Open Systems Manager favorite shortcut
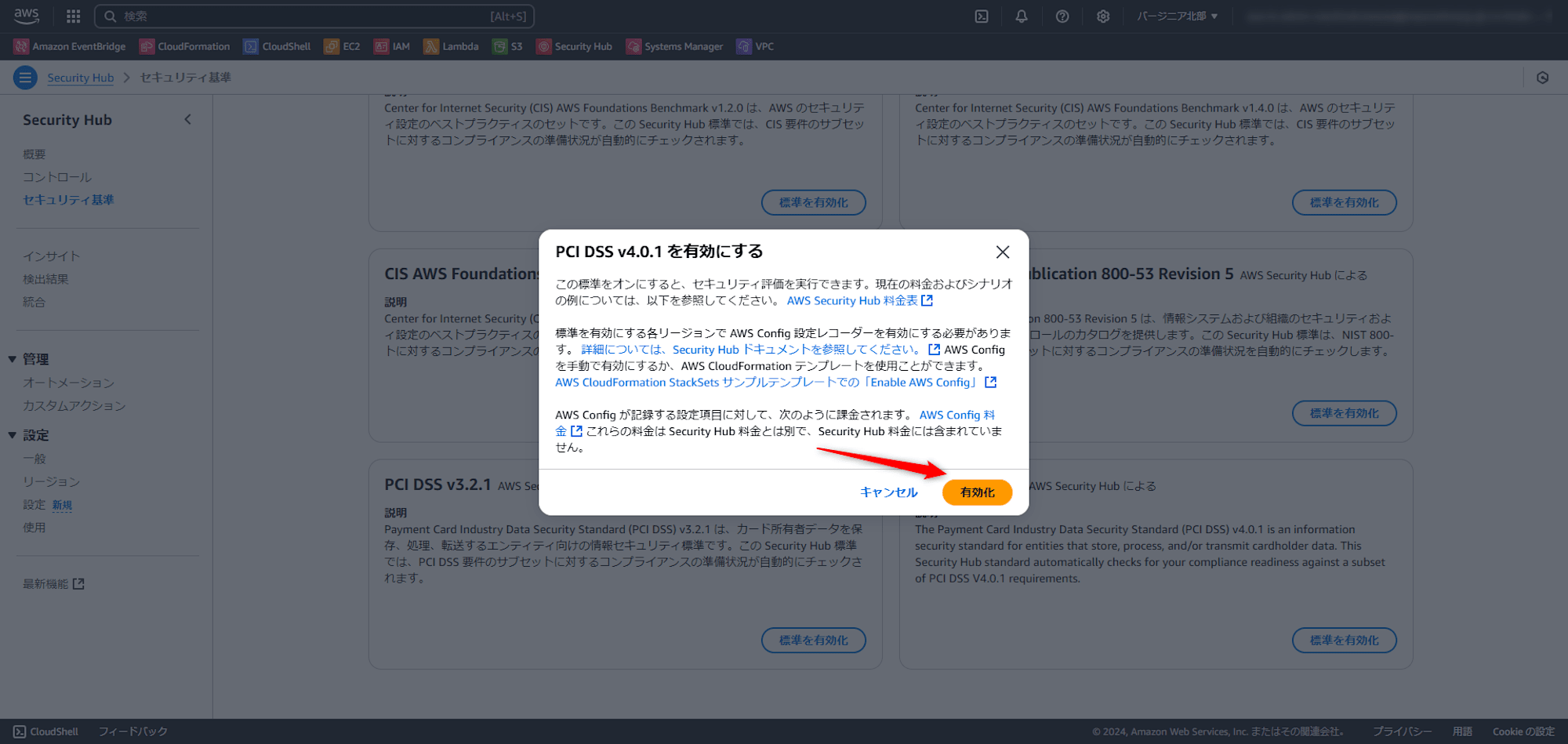Image resolution: width=1568 pixels, height=744 pixels. [674, 46]
